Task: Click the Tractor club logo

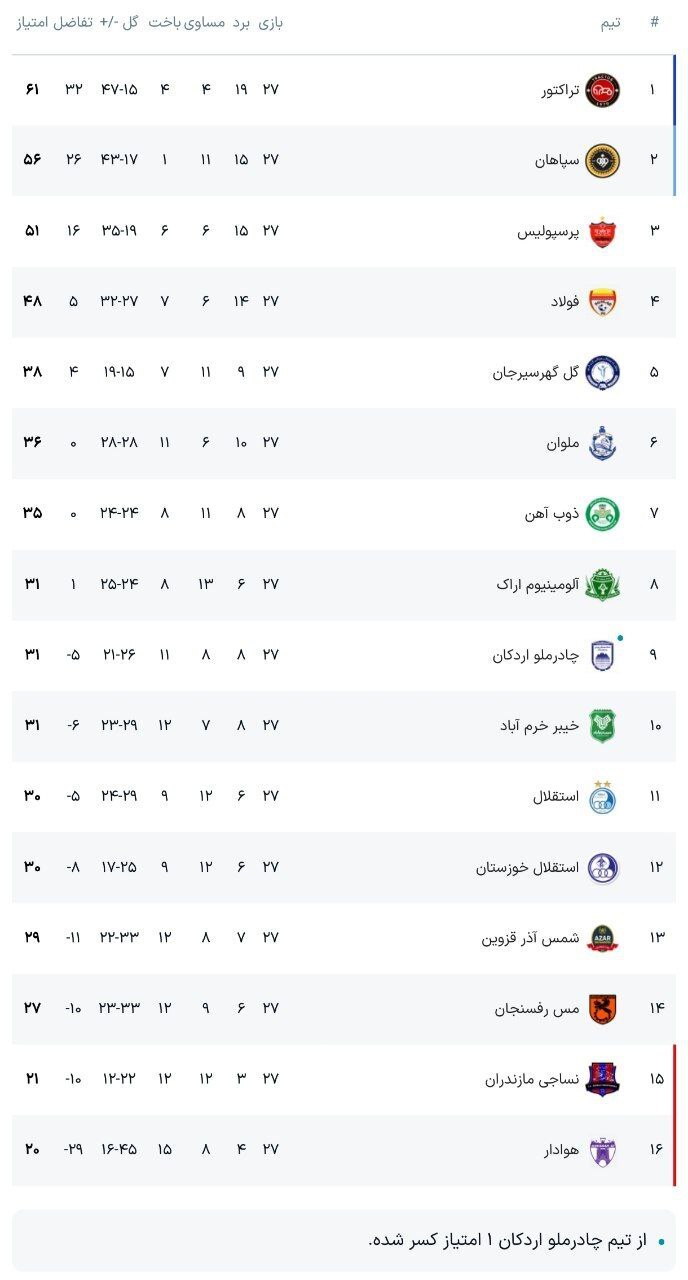Action: tap(602, 89)
